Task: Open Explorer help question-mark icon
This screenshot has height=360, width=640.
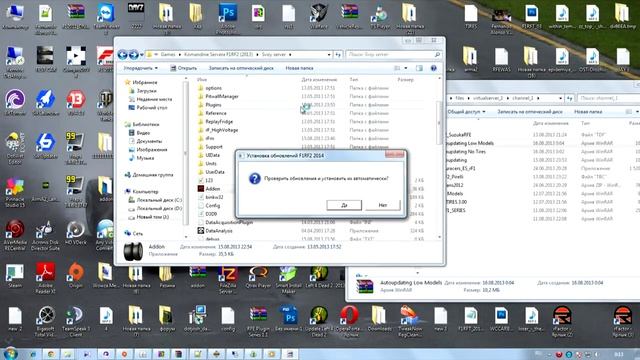Action: [433, 68]
